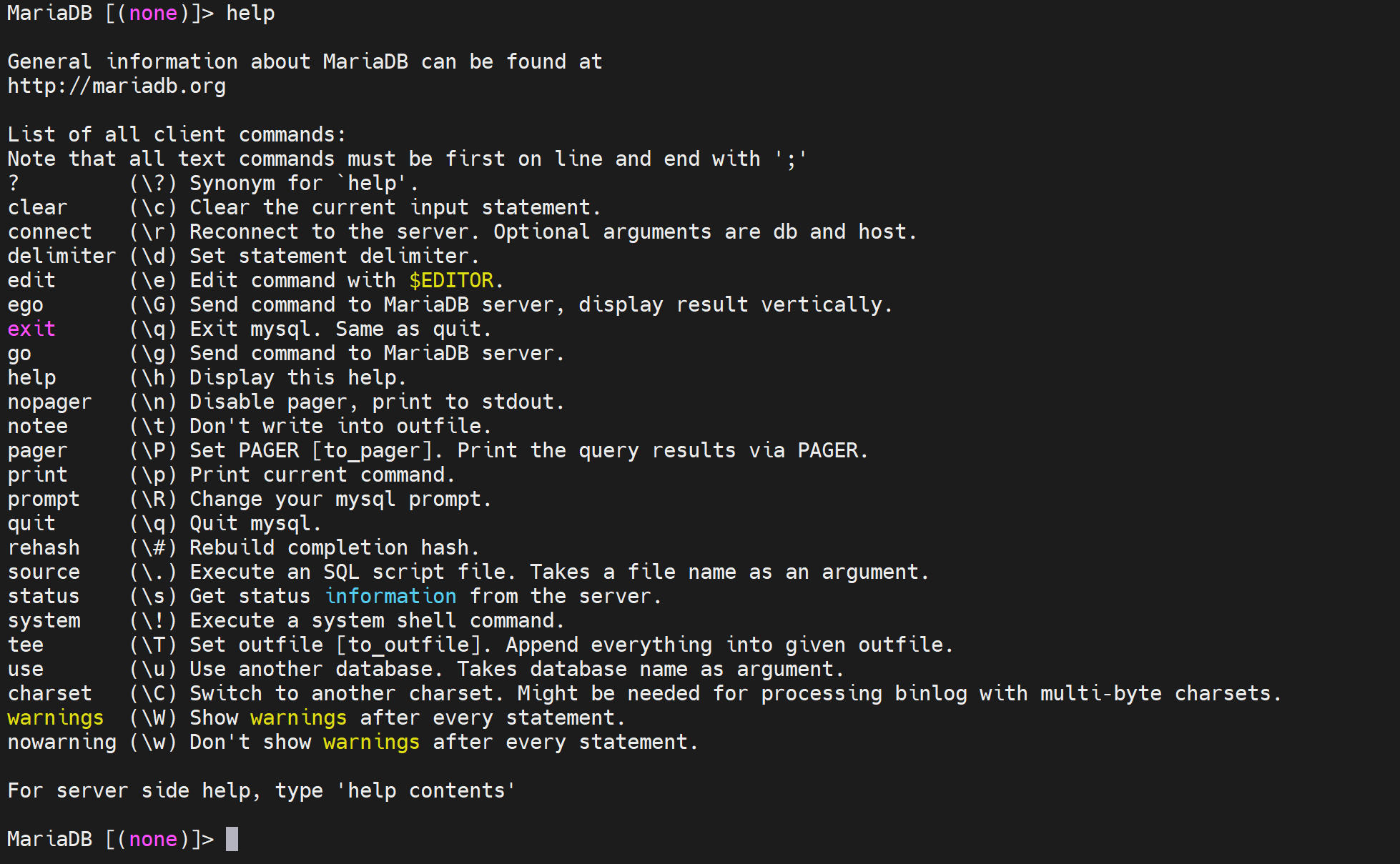The width and height of the screenshot is (1400, 864).
Task: Click the 'rehash' command name
Action: tap(44, 548)
